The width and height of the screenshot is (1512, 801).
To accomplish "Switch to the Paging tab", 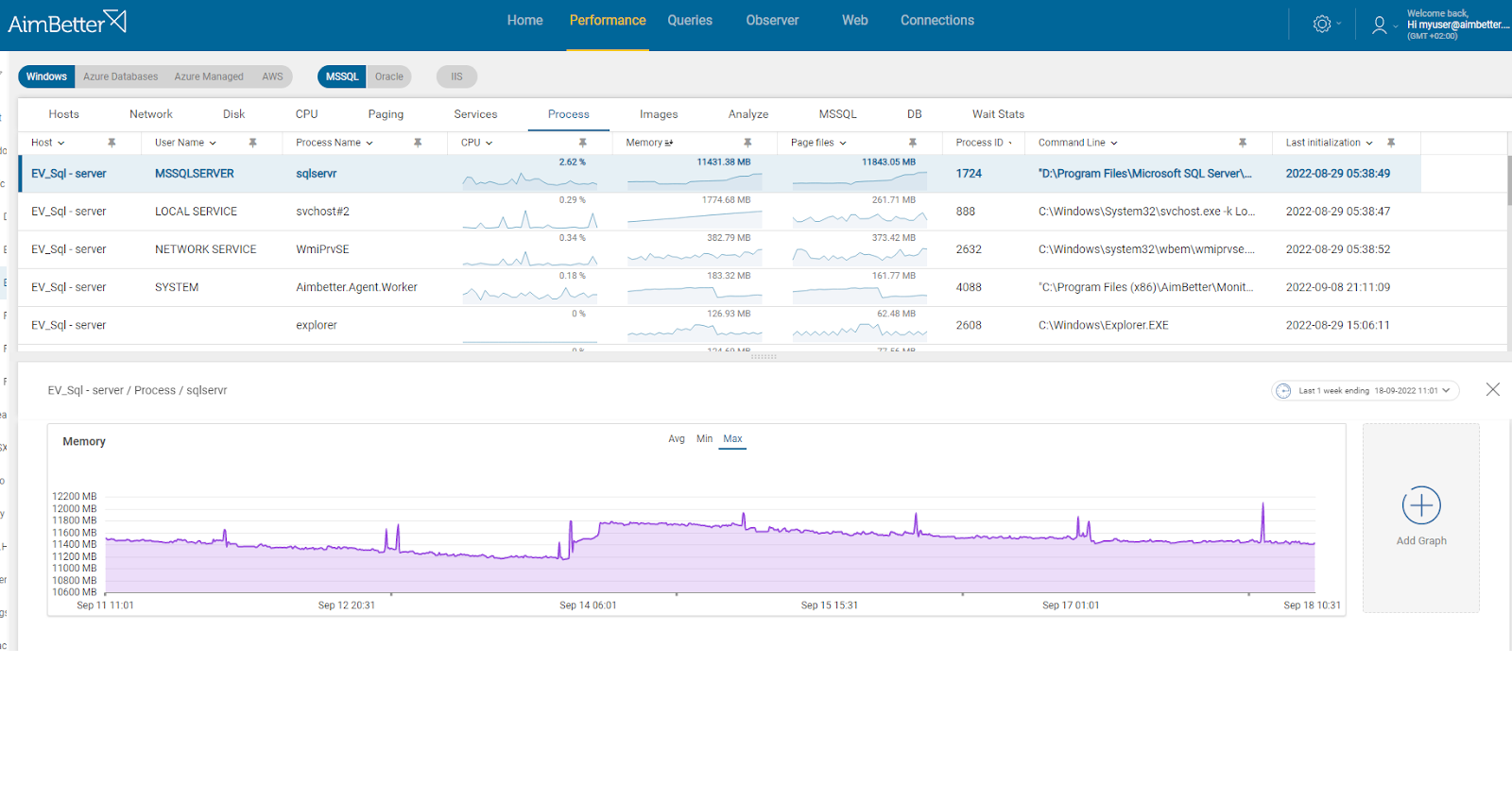I will click(x=386, y=114).
